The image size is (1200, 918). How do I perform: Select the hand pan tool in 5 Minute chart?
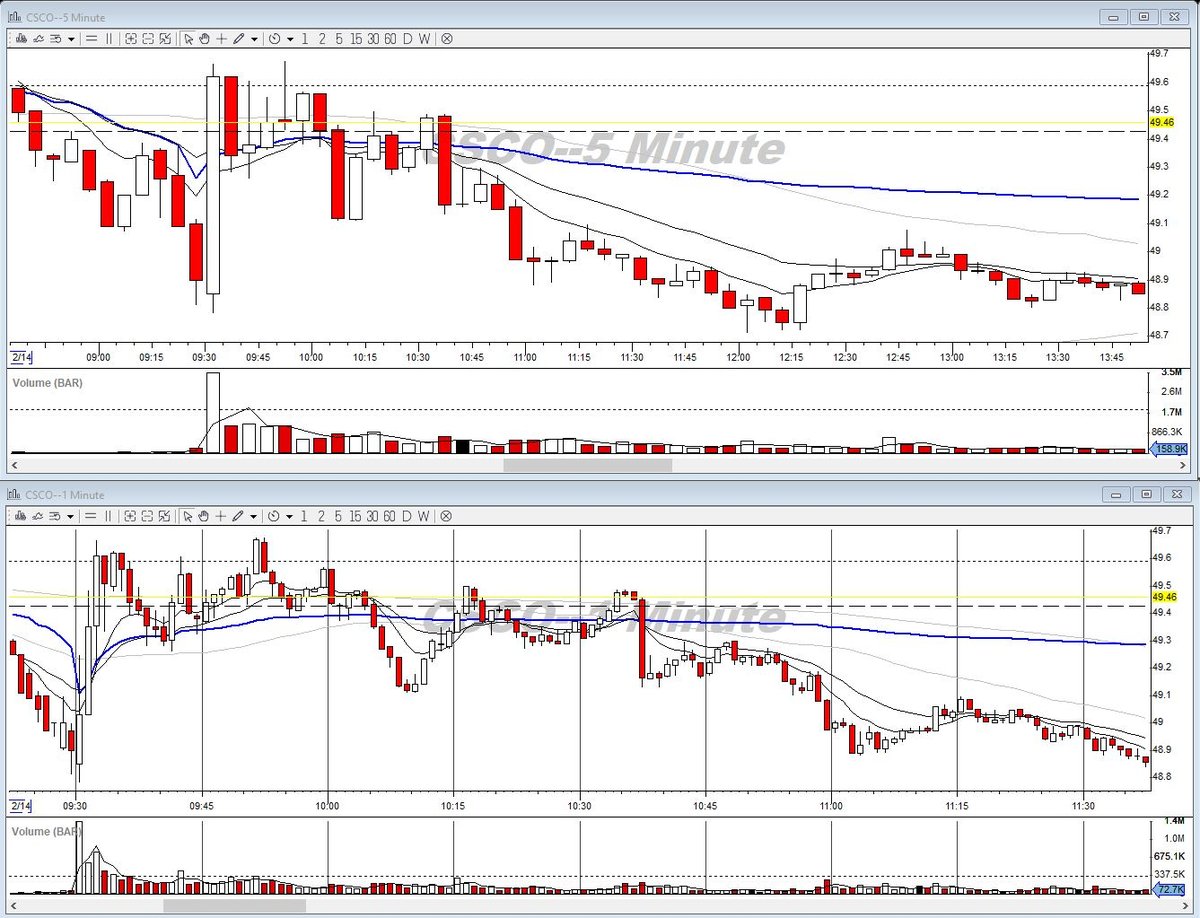tap(204, 39)
